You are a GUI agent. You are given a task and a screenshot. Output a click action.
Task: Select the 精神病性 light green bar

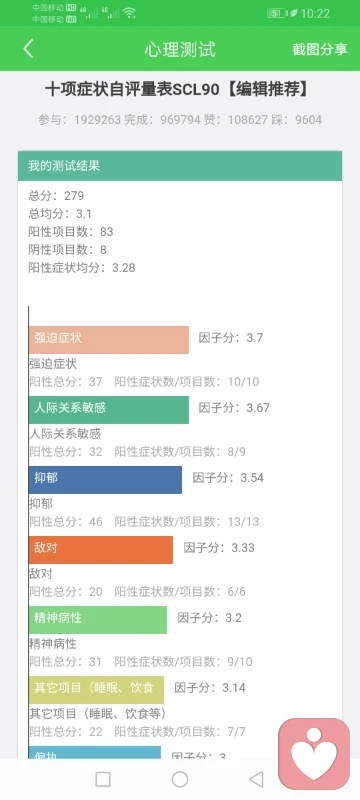pyautogui.click(x=98, y=619)
